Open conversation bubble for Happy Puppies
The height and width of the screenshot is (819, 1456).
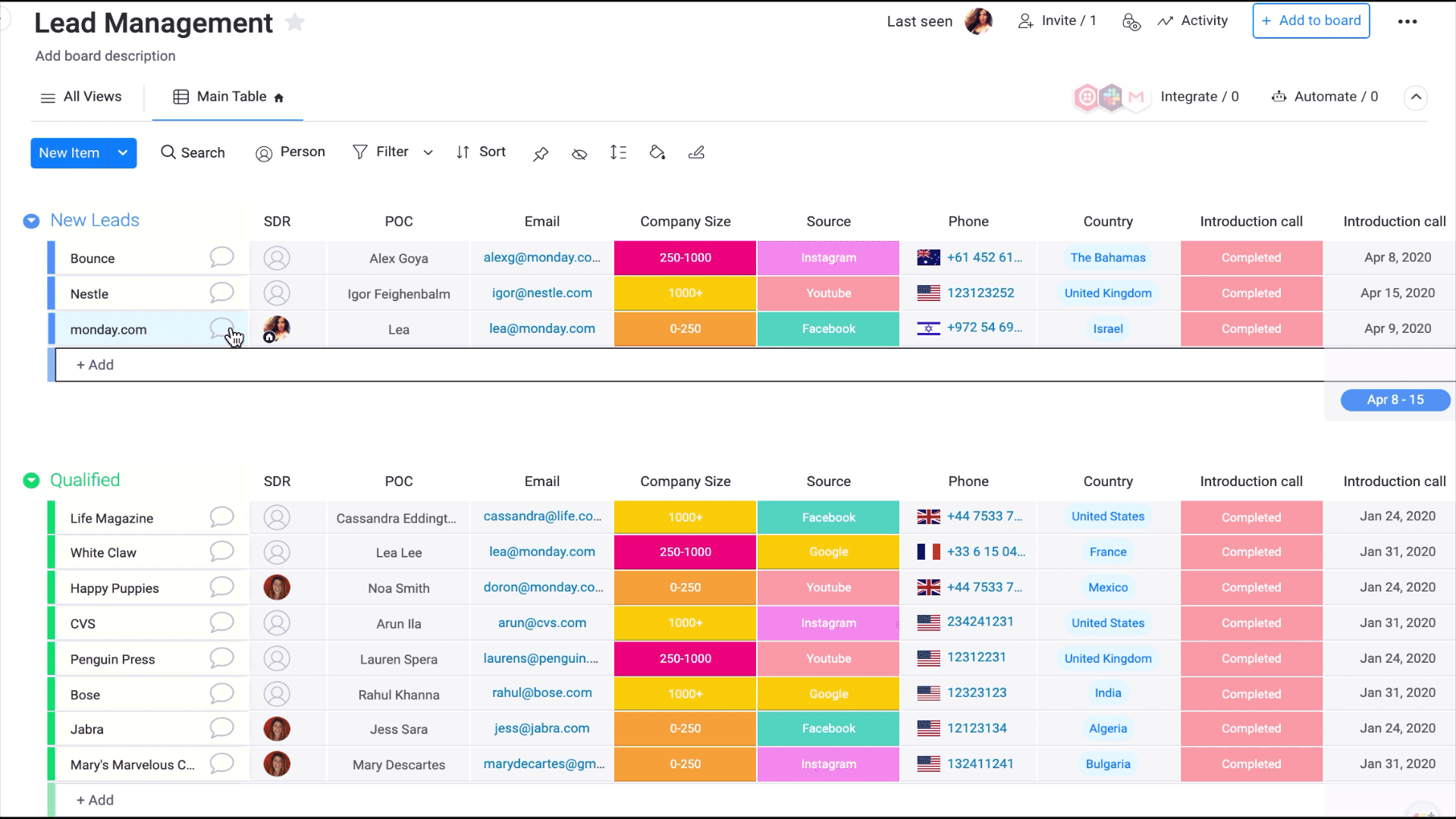click(x=221, y=587)
